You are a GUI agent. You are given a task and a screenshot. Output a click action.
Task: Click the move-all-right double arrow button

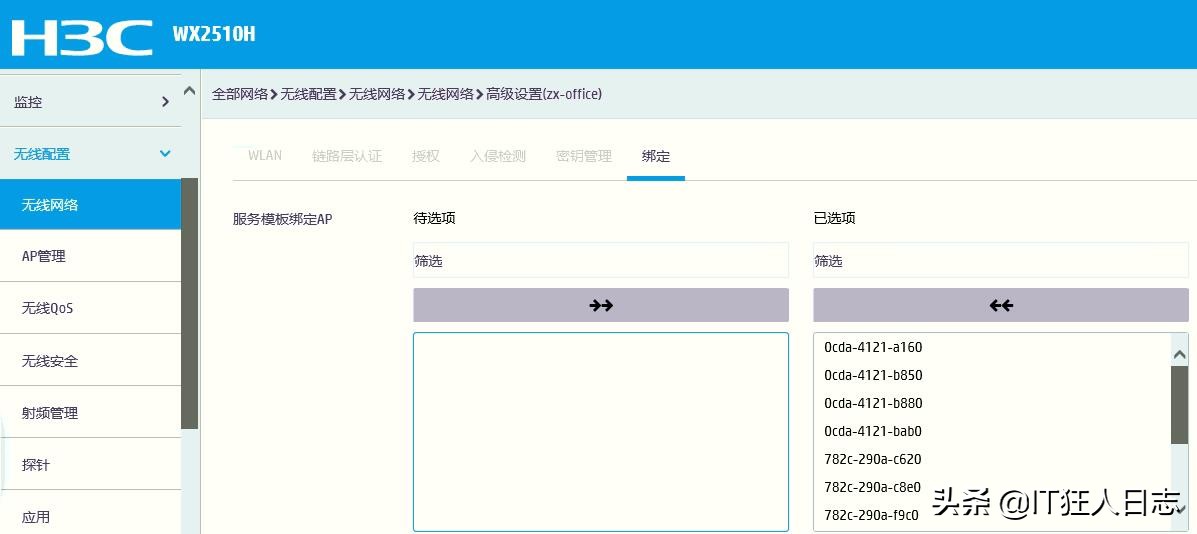coord(601,305)
